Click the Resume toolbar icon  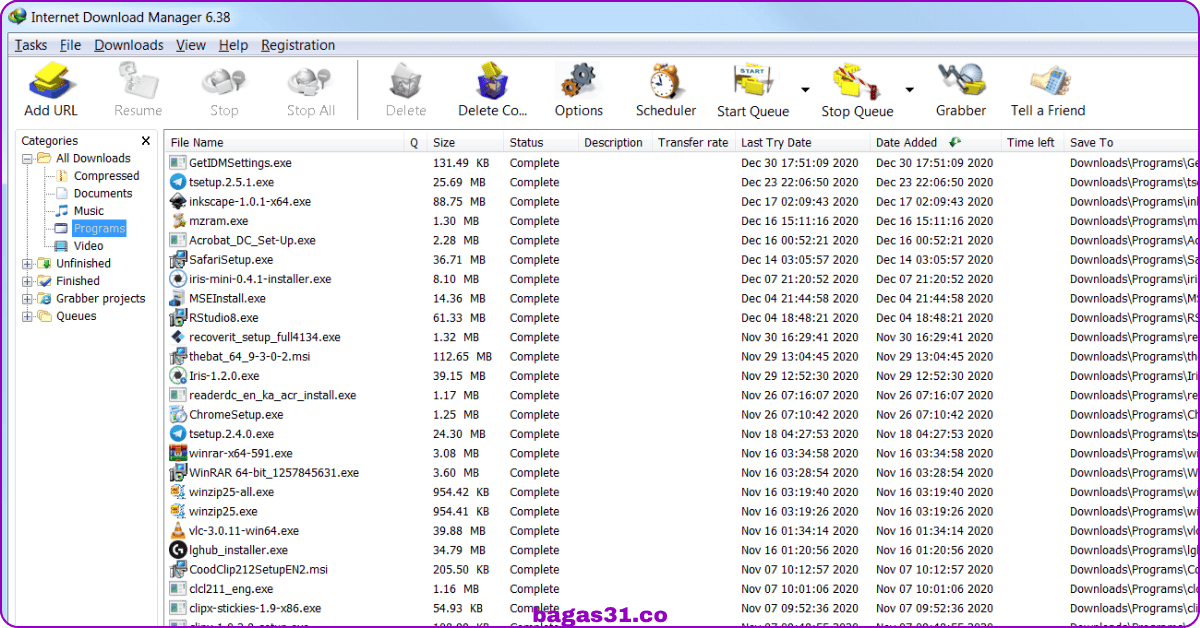(x=138, y=79)
